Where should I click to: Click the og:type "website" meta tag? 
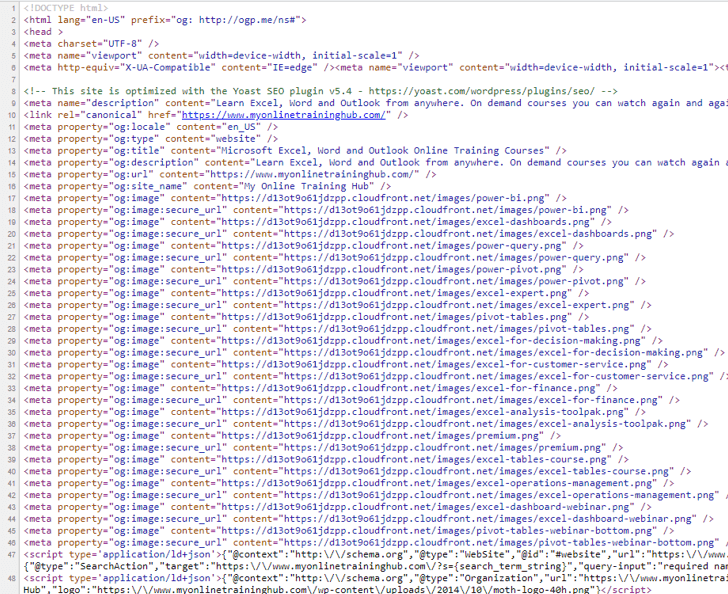[x=151, y=139]
